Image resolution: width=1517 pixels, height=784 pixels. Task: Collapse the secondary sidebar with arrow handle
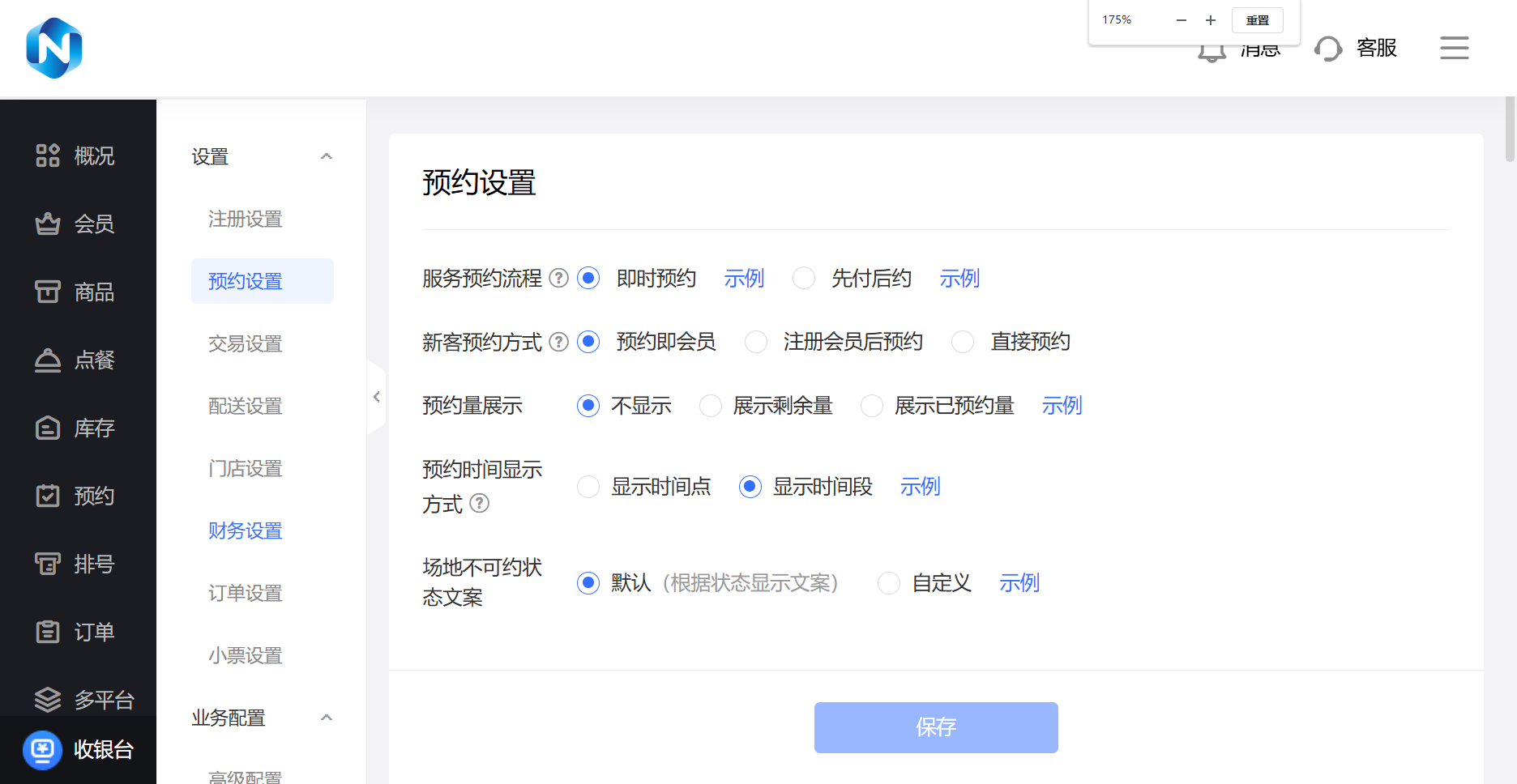point(376,397)
